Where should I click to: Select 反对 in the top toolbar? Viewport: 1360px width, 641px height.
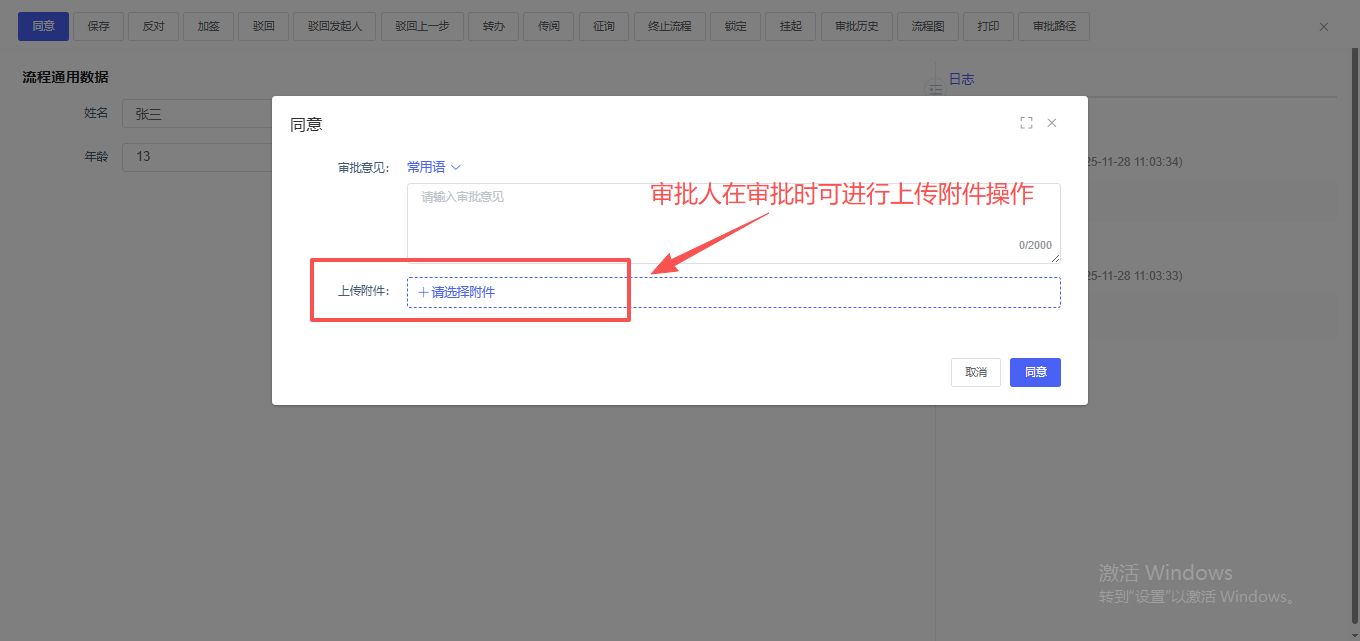(x=153, y=27)
